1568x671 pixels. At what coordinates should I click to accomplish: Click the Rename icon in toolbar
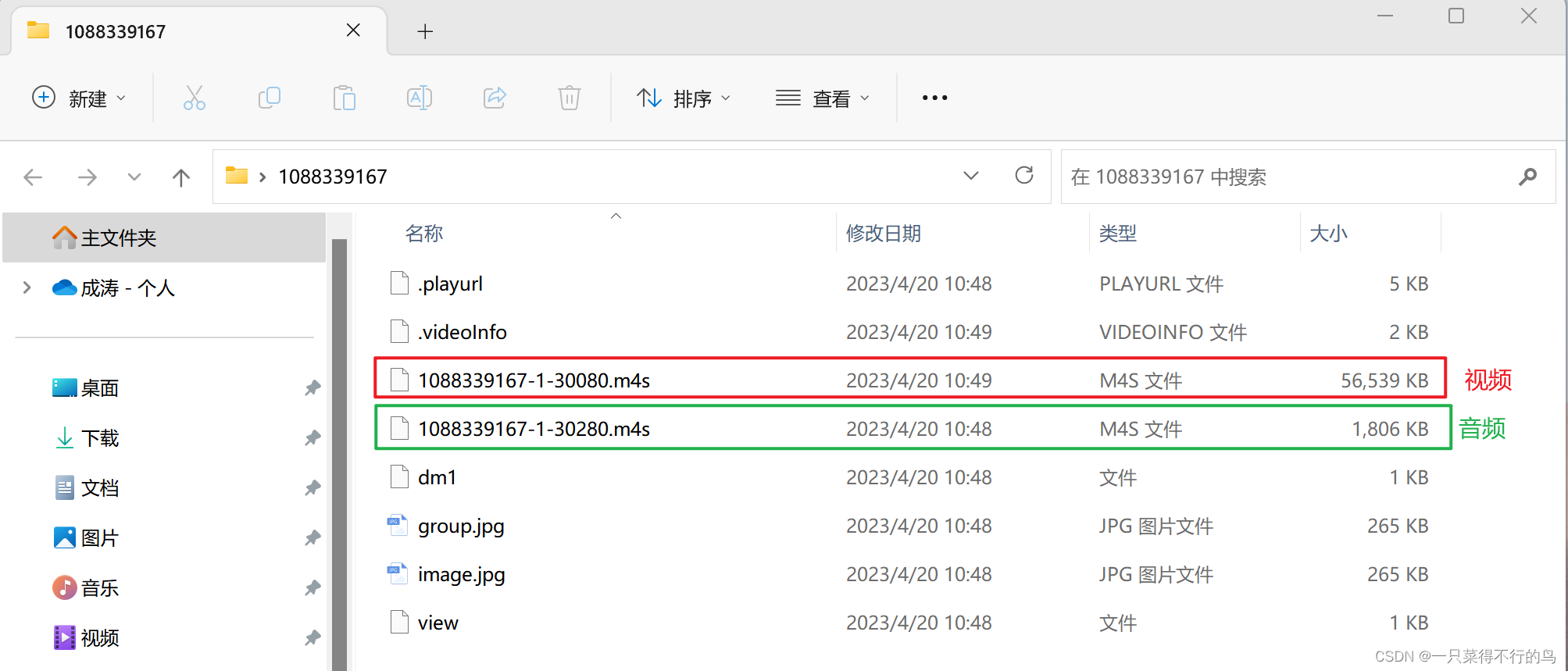point(420,98)
